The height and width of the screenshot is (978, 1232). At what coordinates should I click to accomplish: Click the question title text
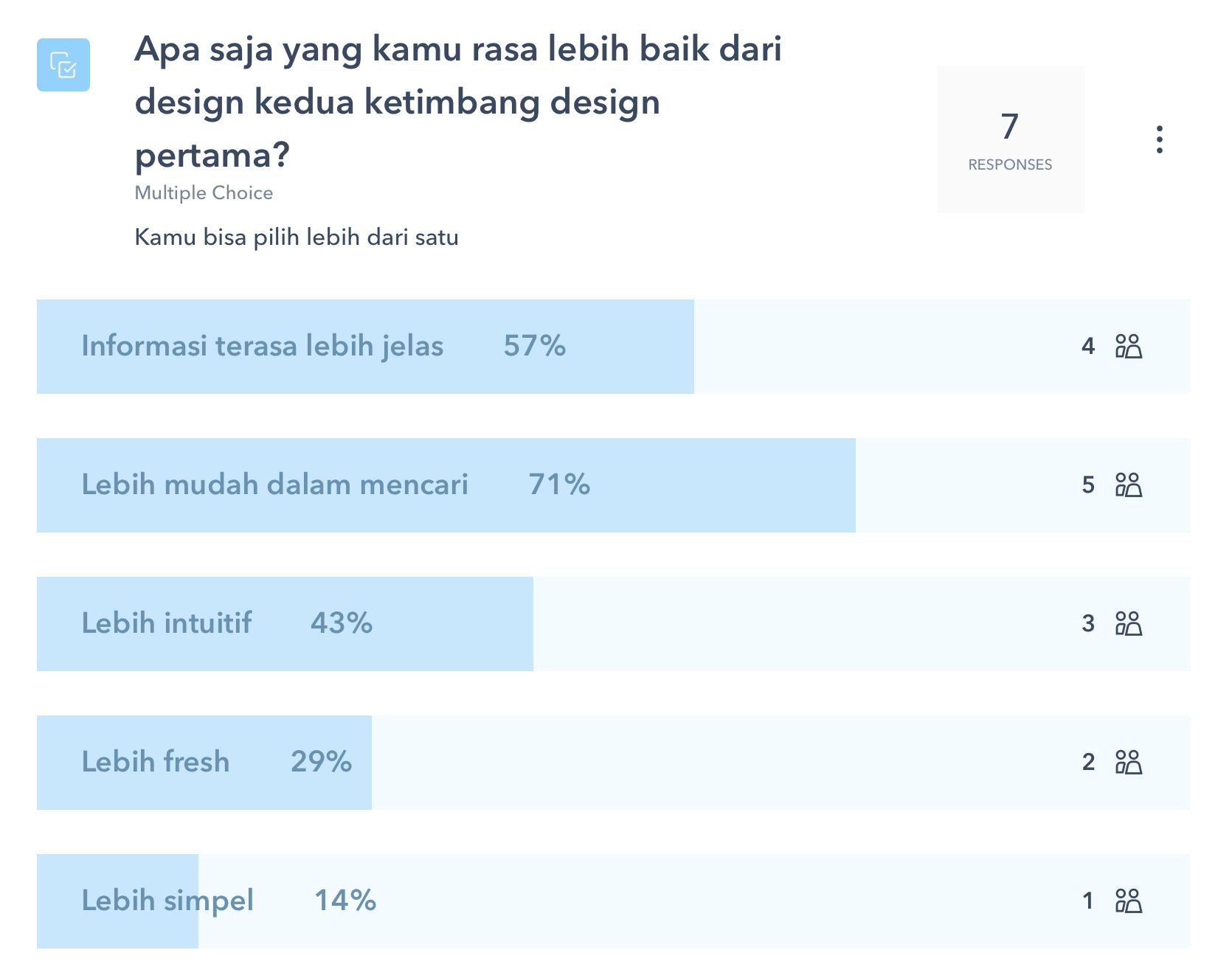click(458, 102)
